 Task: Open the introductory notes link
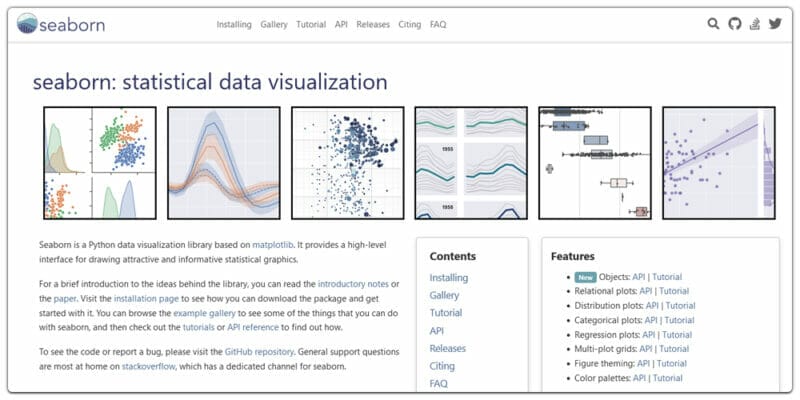click(353, 284)
